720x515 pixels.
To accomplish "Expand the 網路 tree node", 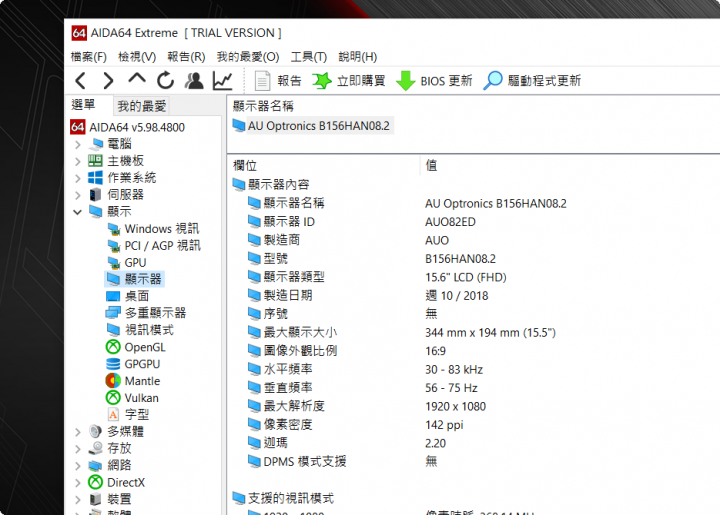I will [78, 466].
